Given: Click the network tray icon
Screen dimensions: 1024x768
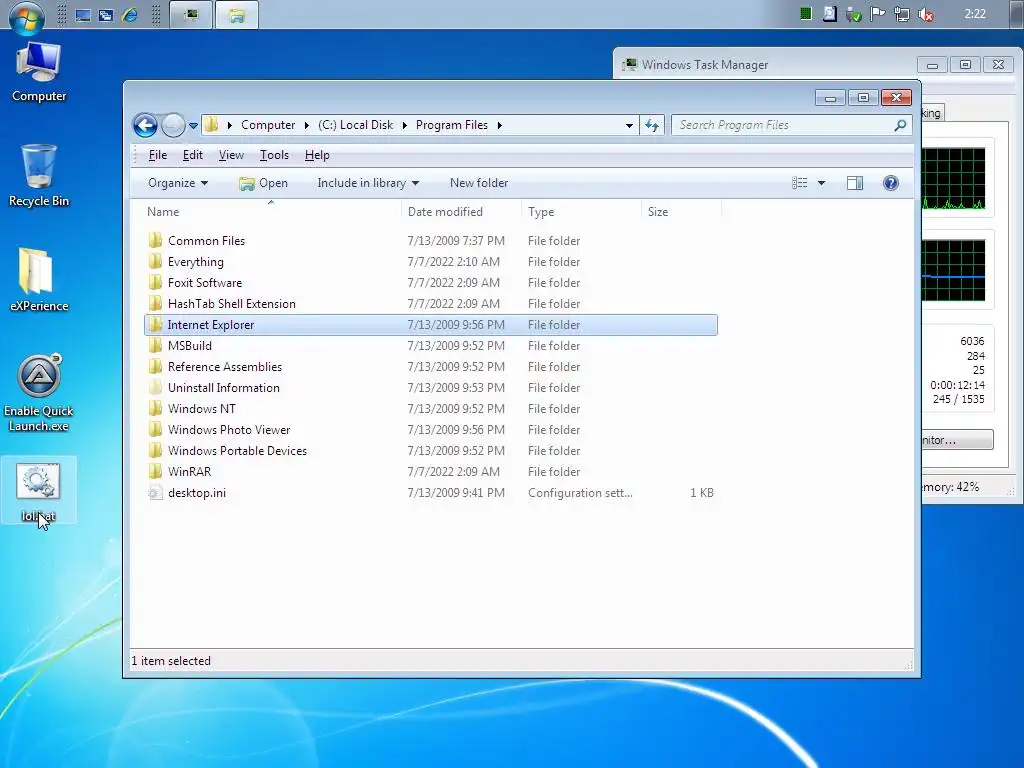Looking at the screenshot, I should (x=902, y=14).
